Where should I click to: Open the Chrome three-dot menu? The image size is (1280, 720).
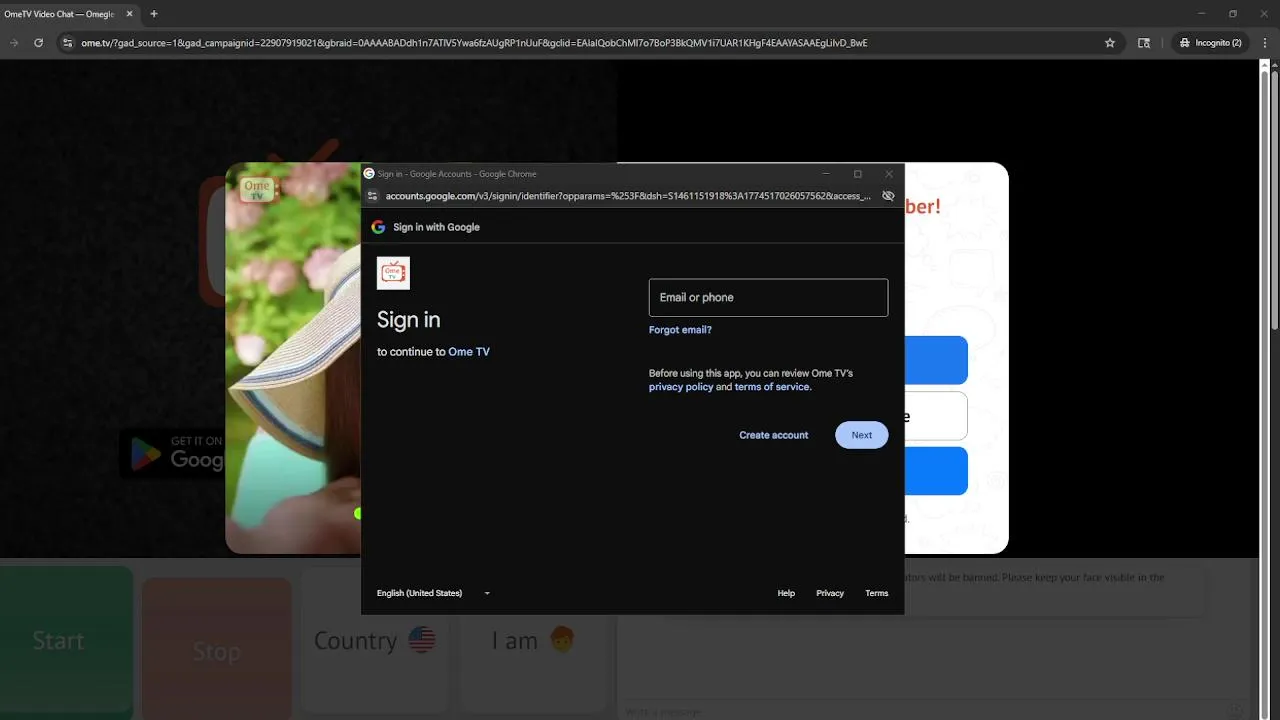pos(1264,43)
